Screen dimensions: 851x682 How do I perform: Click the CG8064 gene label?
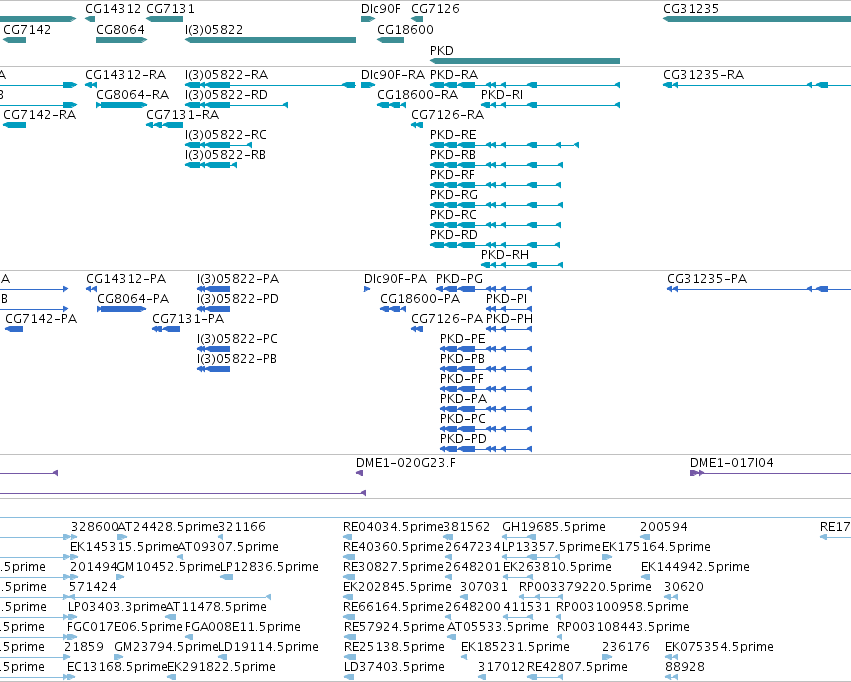tap(120, 29)
